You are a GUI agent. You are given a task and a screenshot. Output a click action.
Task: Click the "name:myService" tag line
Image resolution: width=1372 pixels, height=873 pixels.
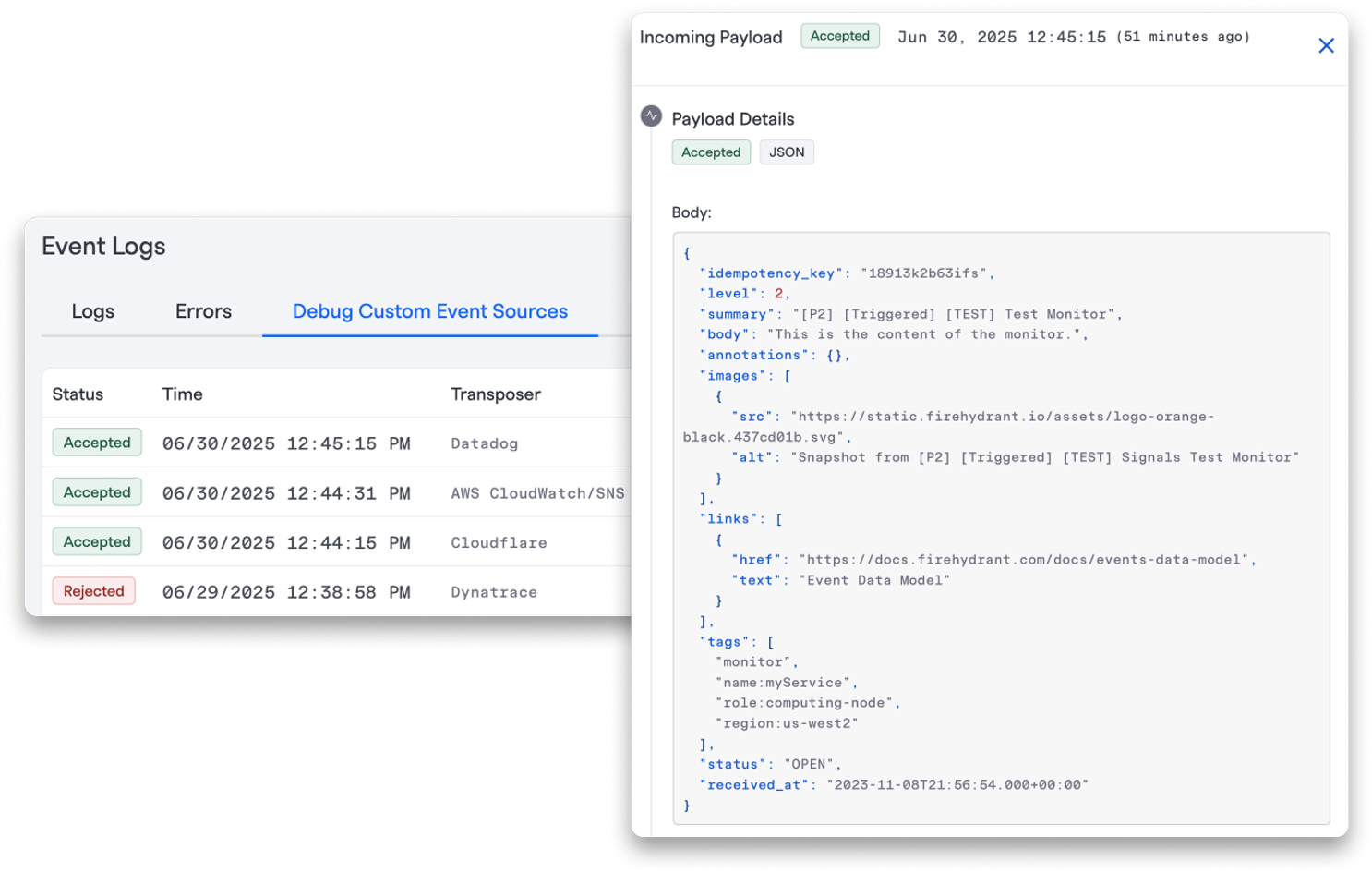(x=787, y=683)
